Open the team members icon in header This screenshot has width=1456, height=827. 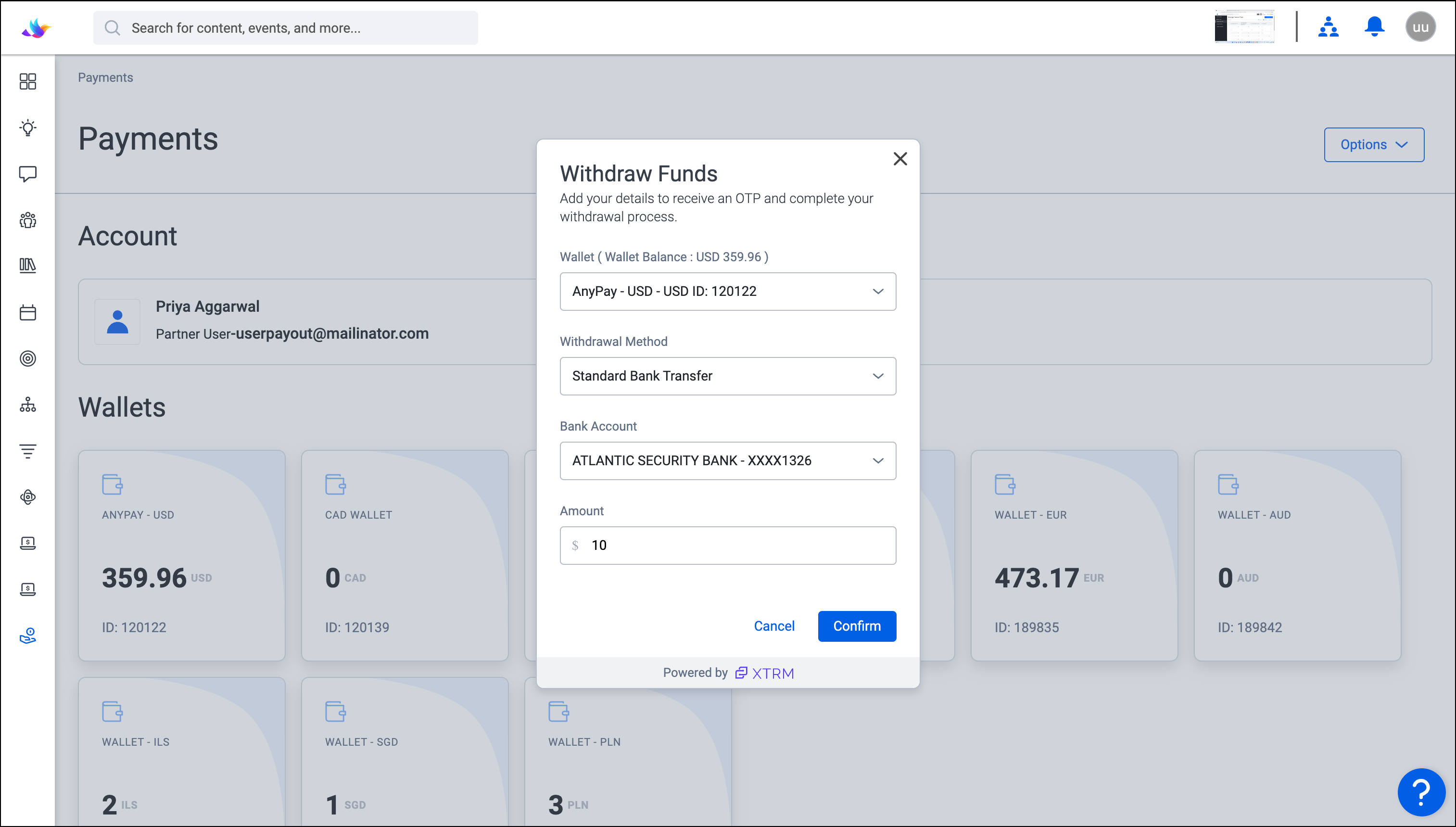pyautogui.click(x=1328, y=26)
